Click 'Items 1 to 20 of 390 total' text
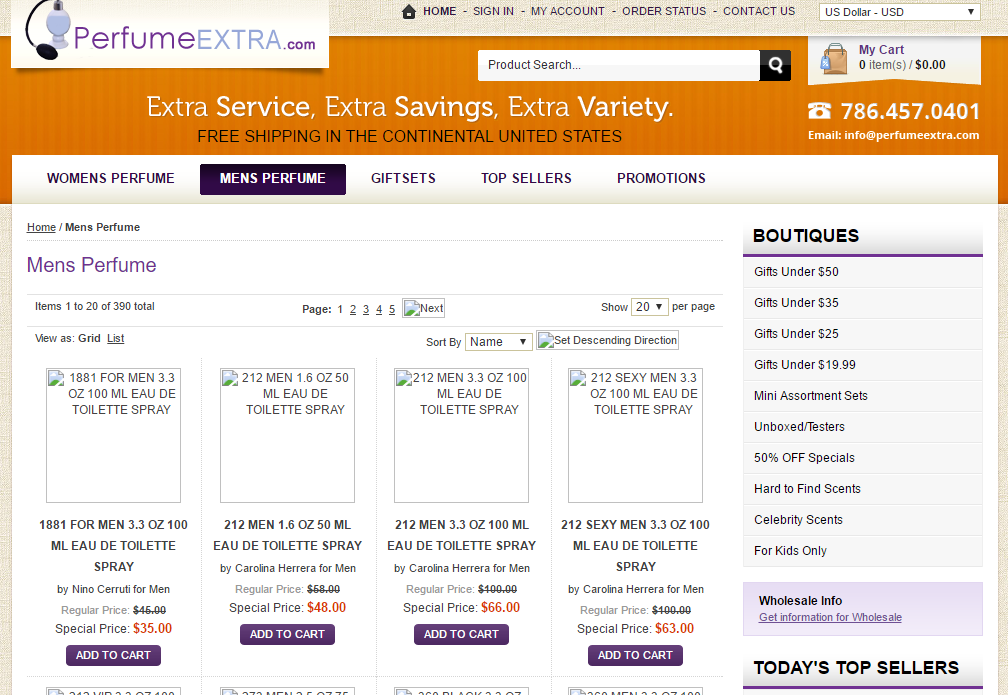1008x695 pixels. pyautogui.click(x=94, y=306)
